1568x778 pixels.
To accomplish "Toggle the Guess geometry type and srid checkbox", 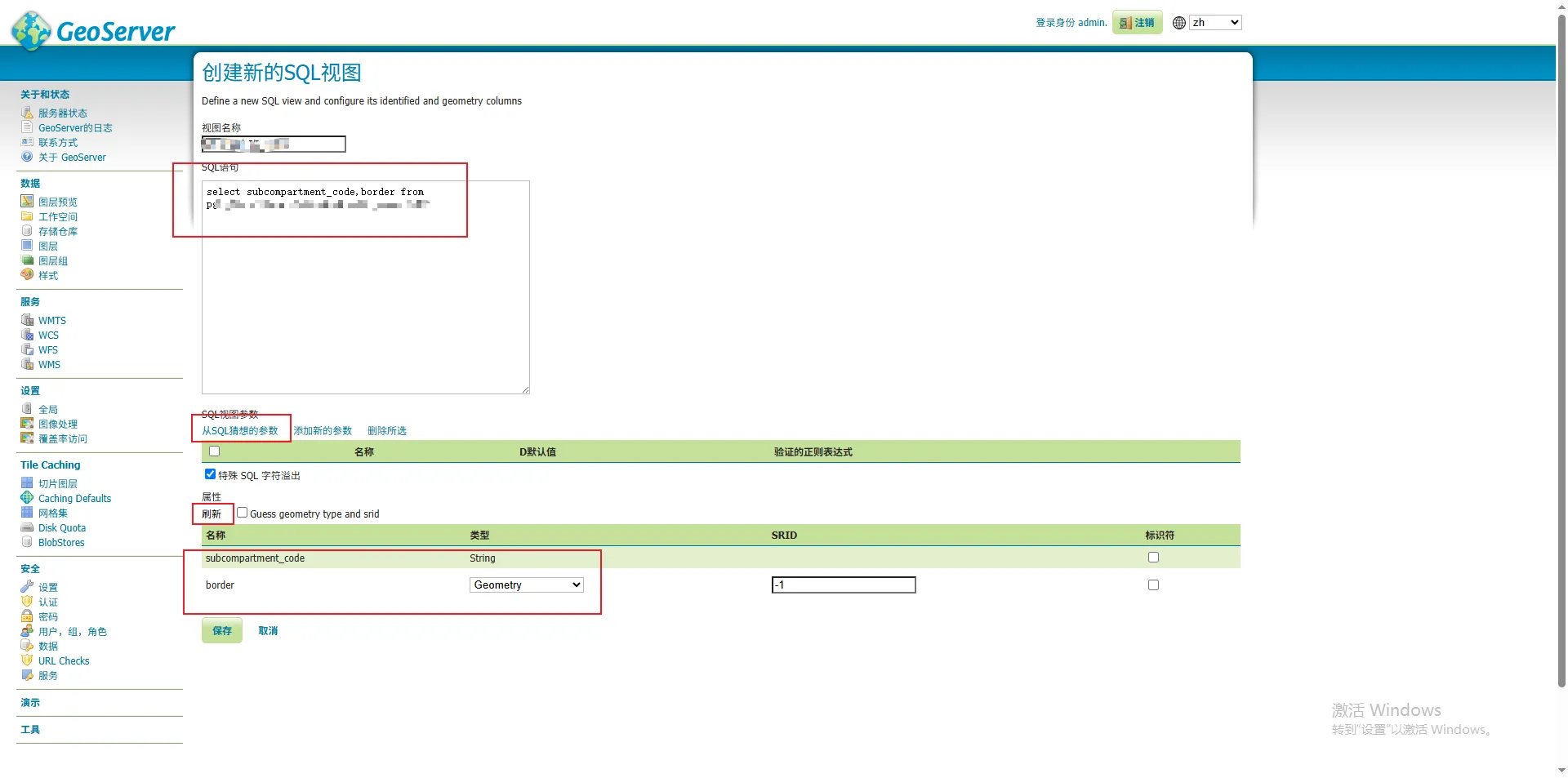I will click(242, 513).
